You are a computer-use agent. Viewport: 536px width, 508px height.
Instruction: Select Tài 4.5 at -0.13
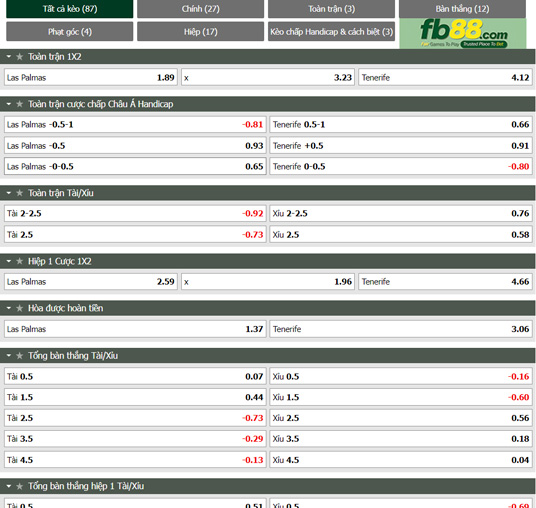(x=135, y=460)
